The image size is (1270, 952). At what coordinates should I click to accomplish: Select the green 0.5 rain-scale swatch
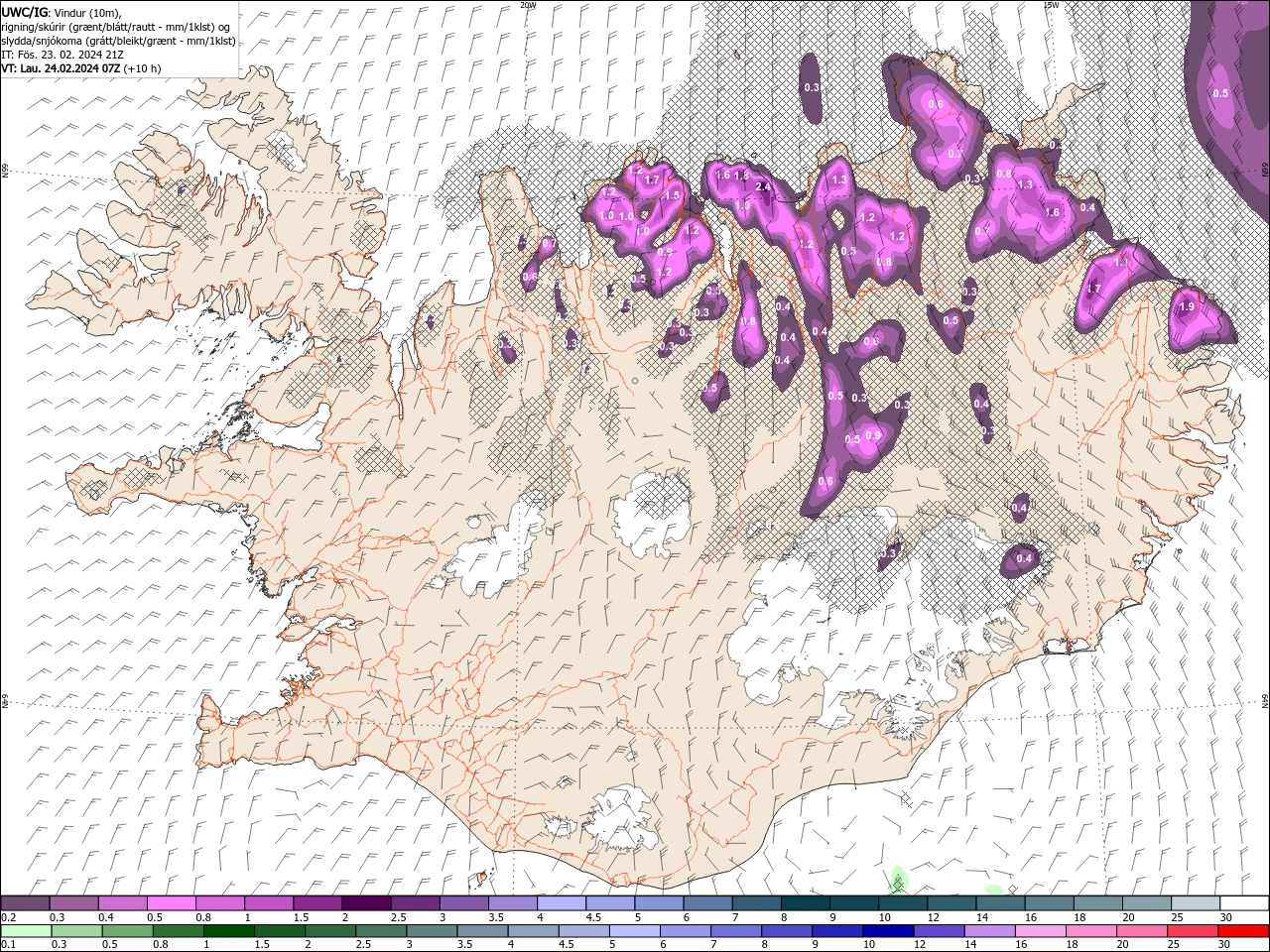pos(128,931)
